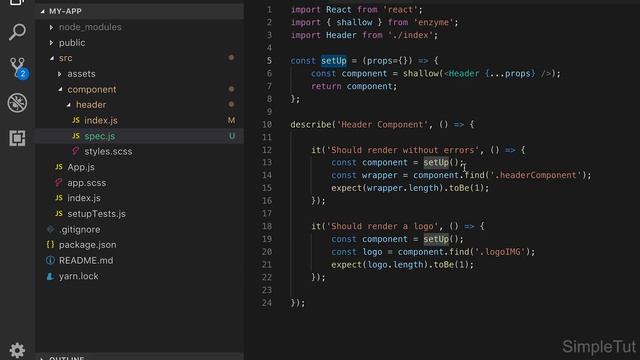Click 'return component' on line 7
The width and height of the screenshot is (640, 360).
point(353,86)
